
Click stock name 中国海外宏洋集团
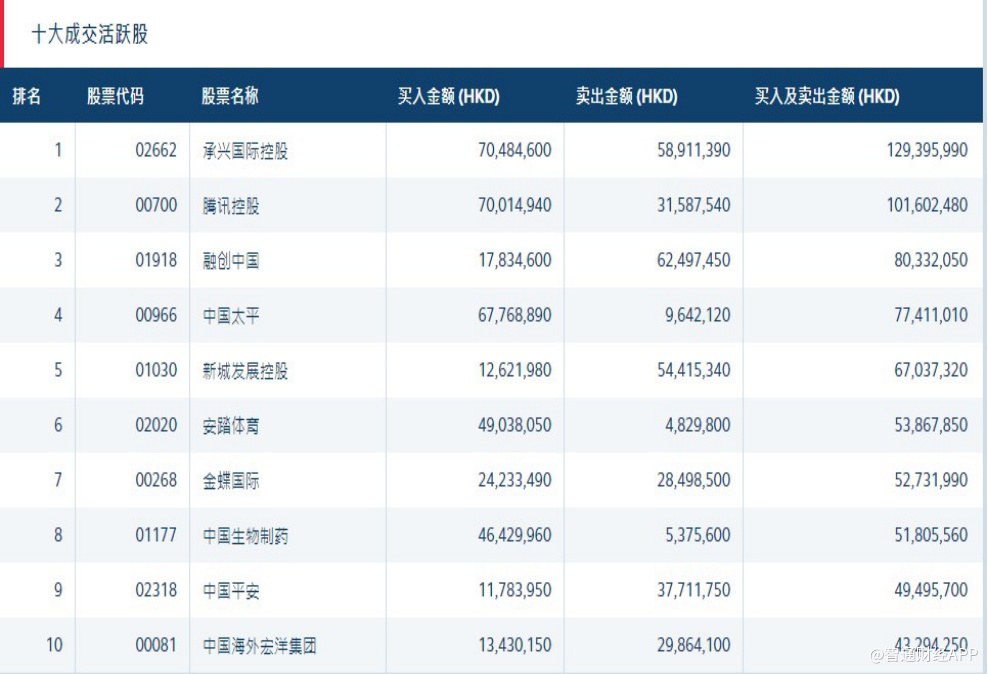pyautogui.click(x=260, y=646)
